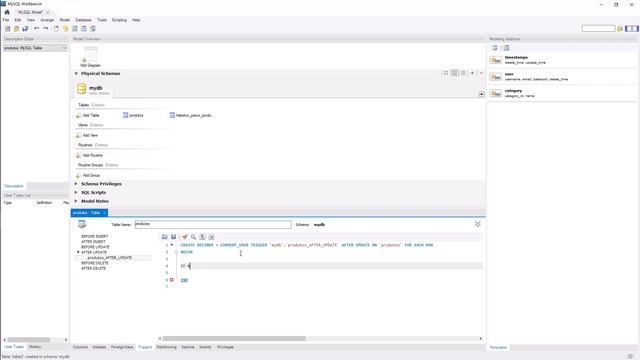Remove schema minus button

tap(481, 73)
